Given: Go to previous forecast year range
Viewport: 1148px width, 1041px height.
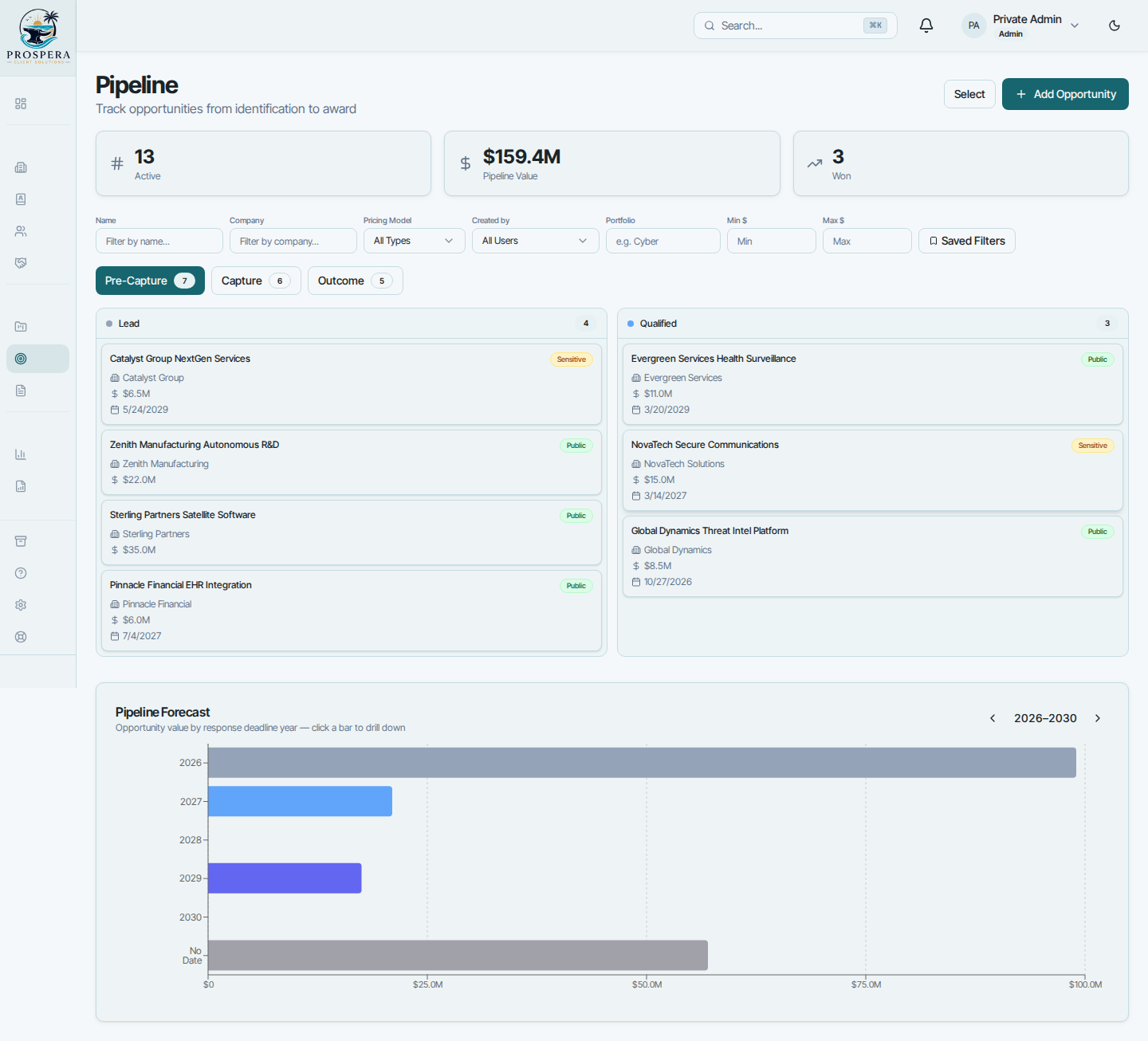Looking at the screenshot, I should [993, 718].
